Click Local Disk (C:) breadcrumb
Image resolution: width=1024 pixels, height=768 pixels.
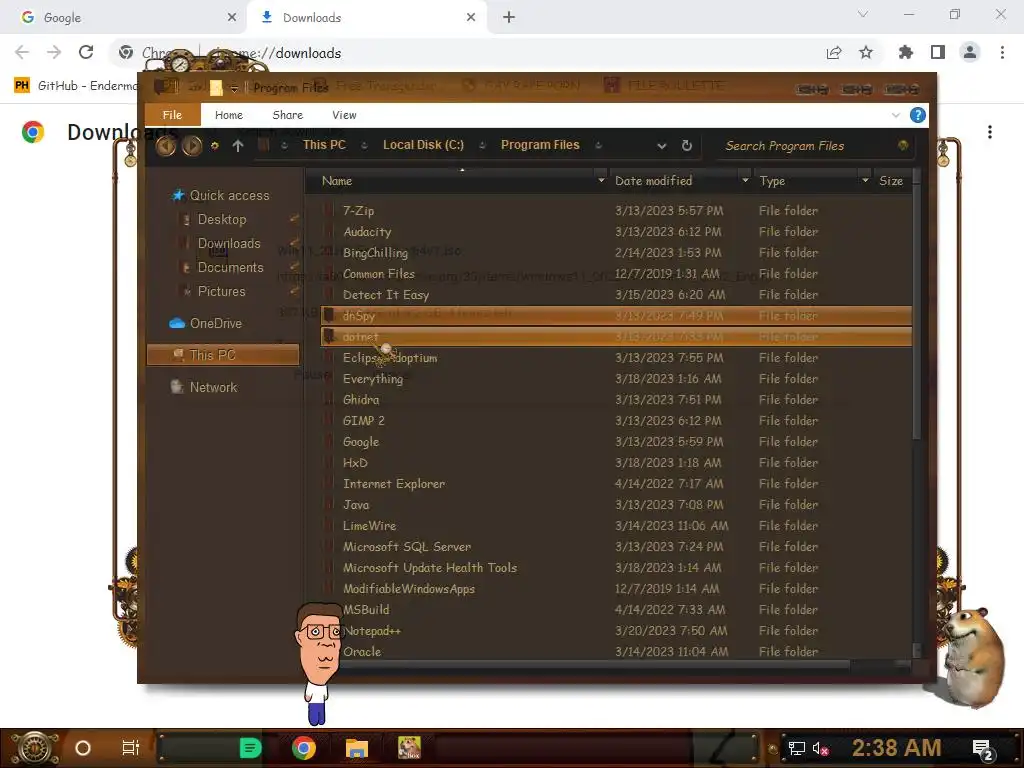point(423,145)
